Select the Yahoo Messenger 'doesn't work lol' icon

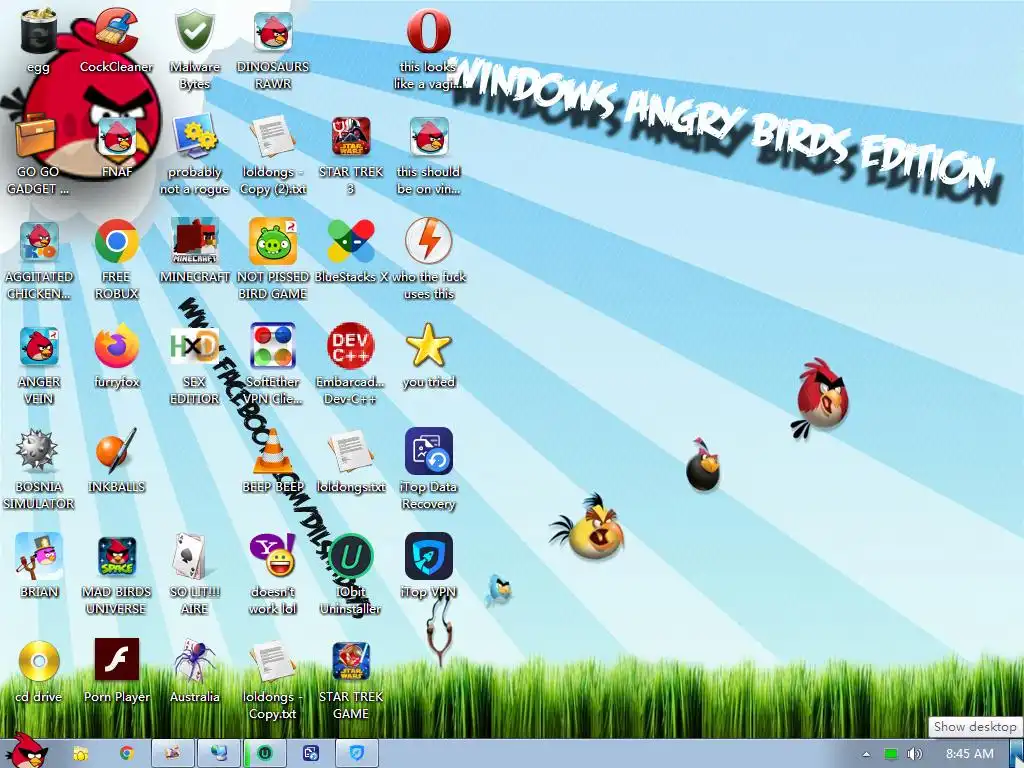pos(273,556)
